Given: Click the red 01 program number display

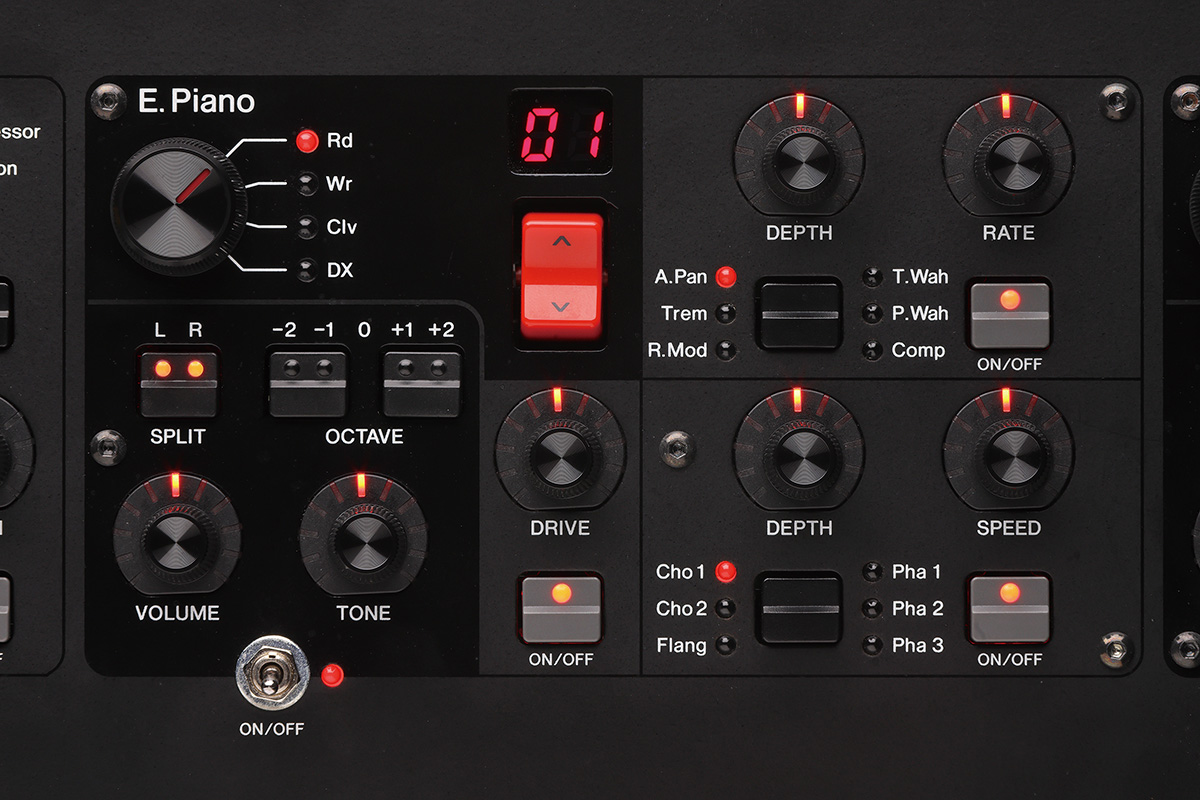Looking at the screenshot, I should pos(561,131).
